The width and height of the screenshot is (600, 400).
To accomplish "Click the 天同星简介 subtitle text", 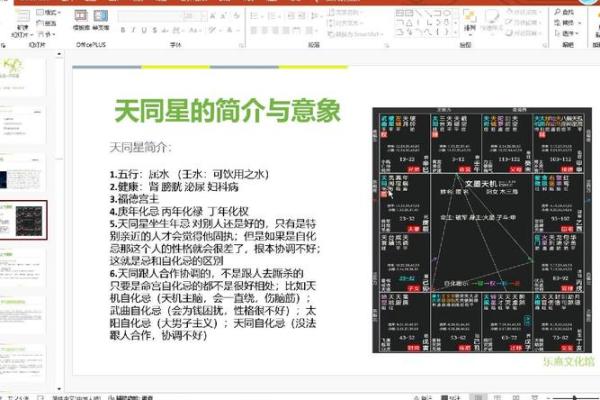I will pyautogui.click(x=140, y=147).
